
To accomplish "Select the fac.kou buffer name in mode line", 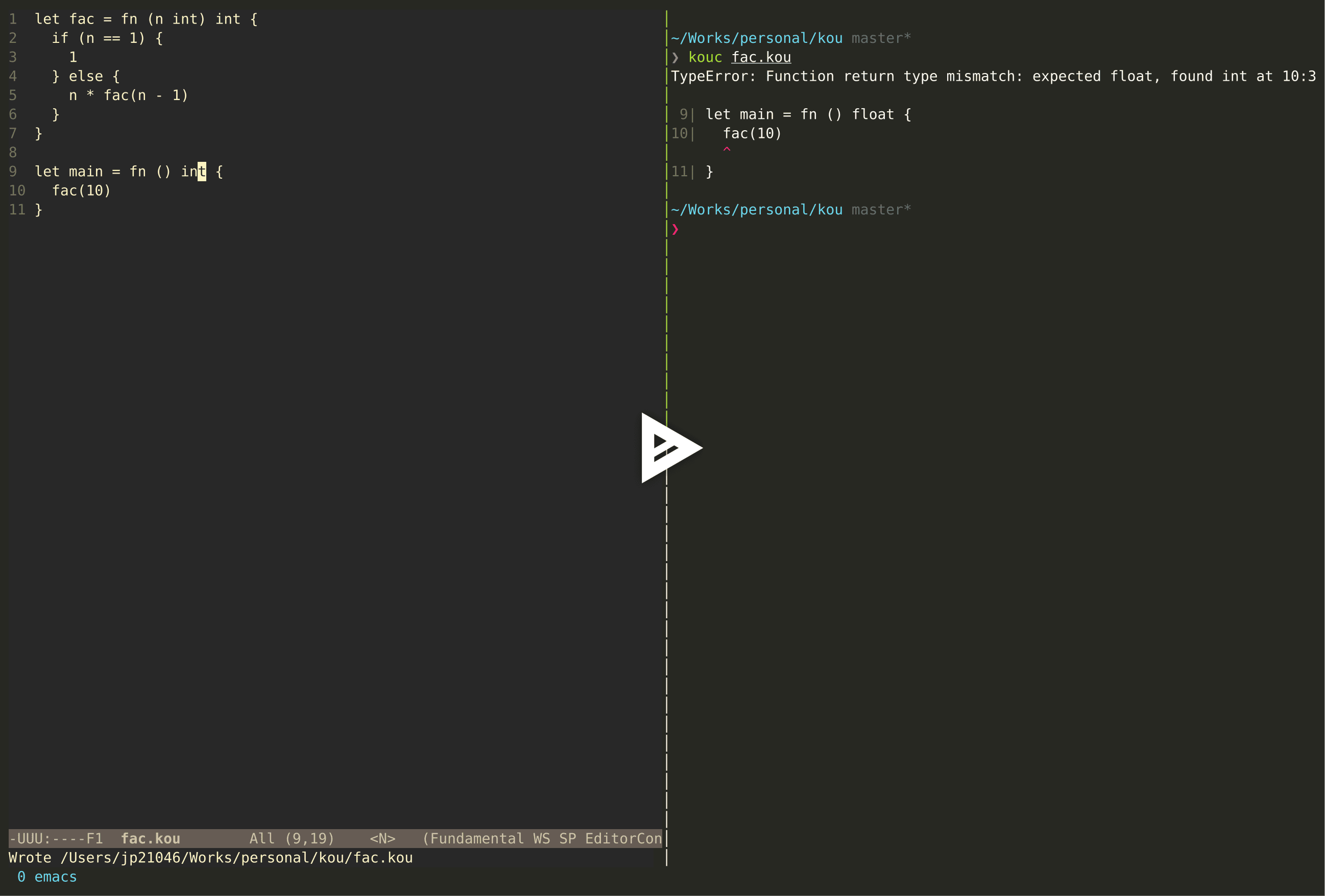I will (150, 838).
